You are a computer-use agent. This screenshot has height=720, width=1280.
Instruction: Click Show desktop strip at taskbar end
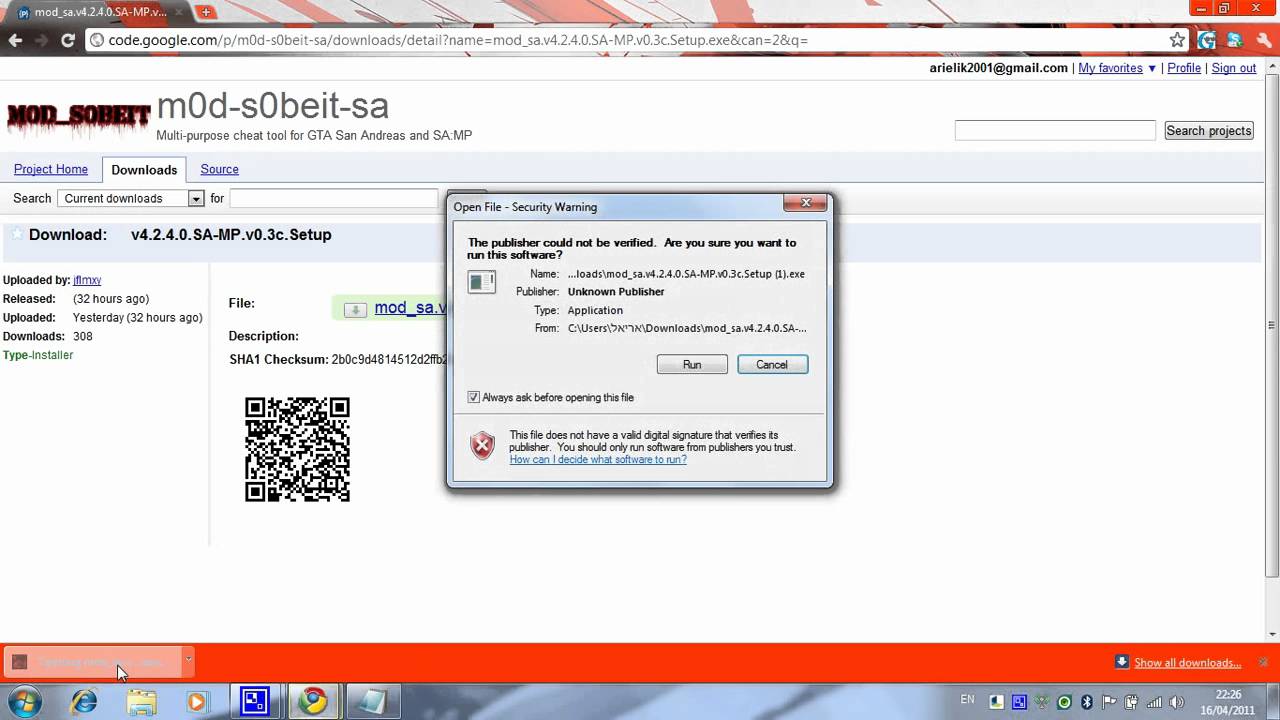[1273, 702]
